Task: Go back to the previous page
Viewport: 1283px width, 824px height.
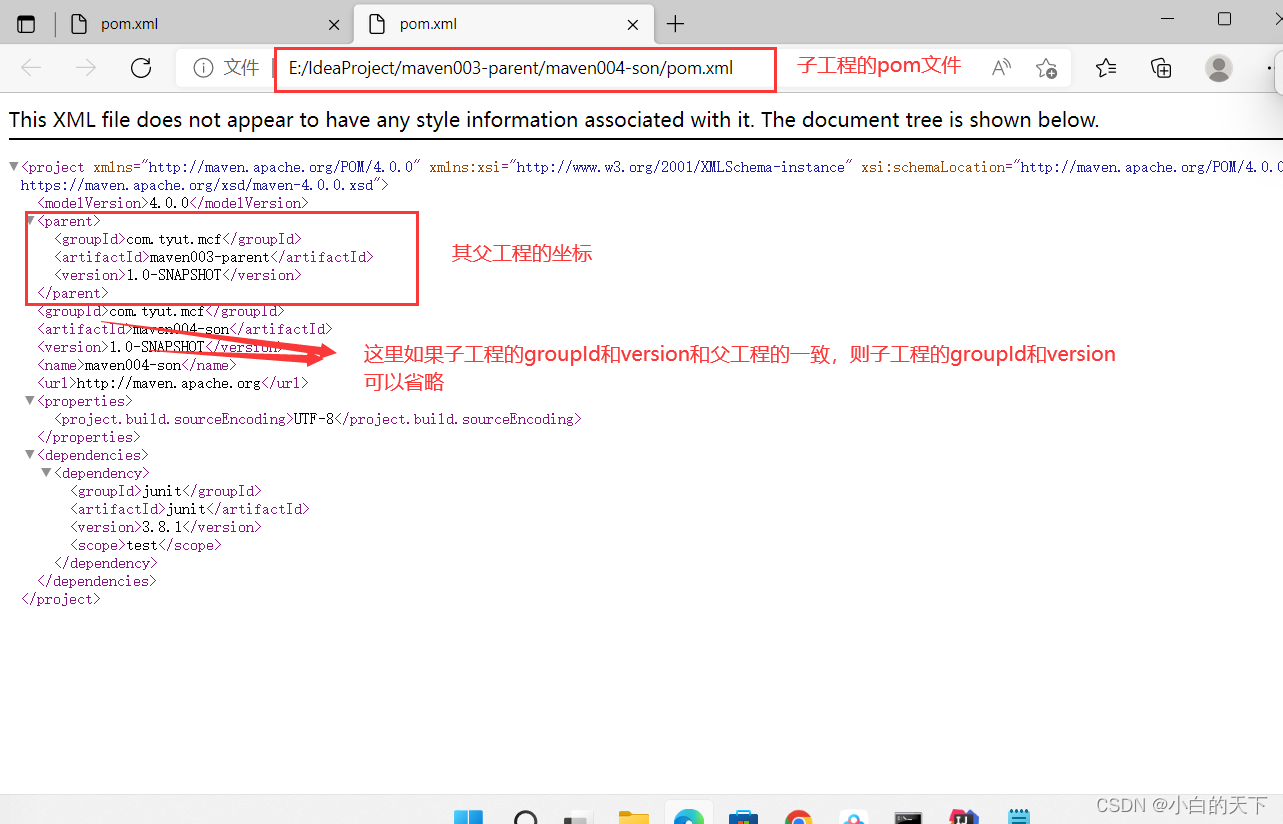Action: [31, 68]
